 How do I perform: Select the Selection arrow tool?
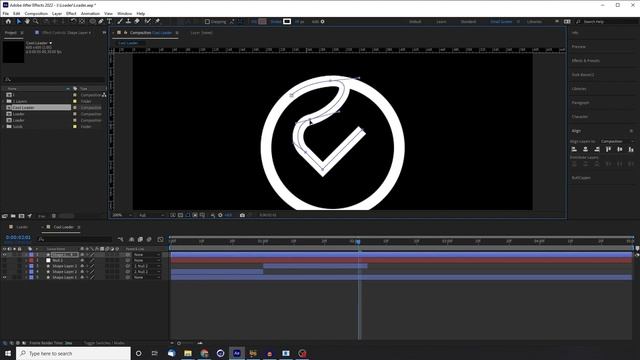tap(19, 21)
